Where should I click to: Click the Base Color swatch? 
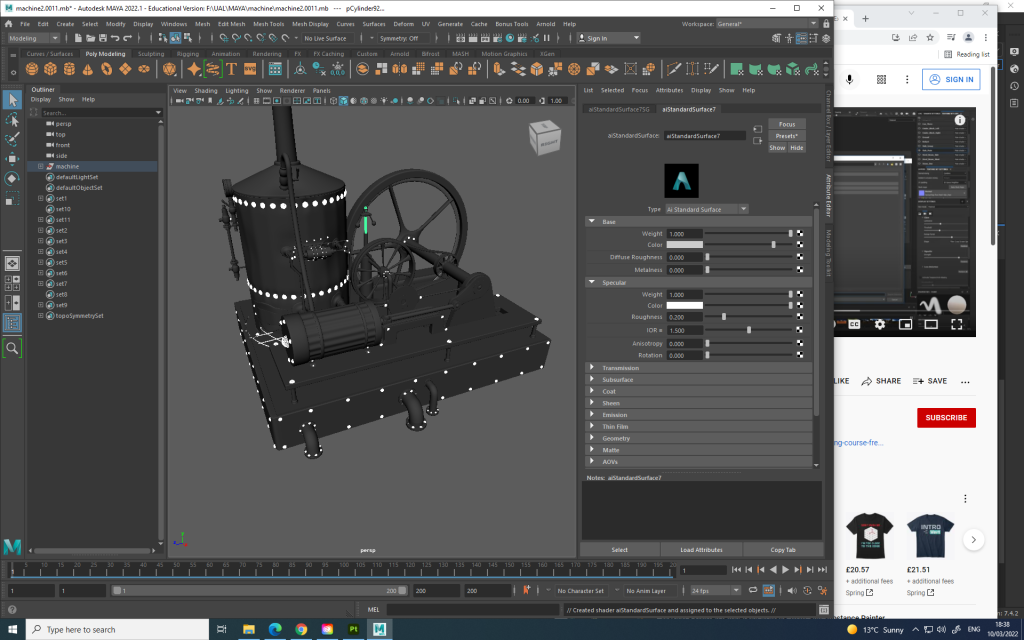(684, 245)
